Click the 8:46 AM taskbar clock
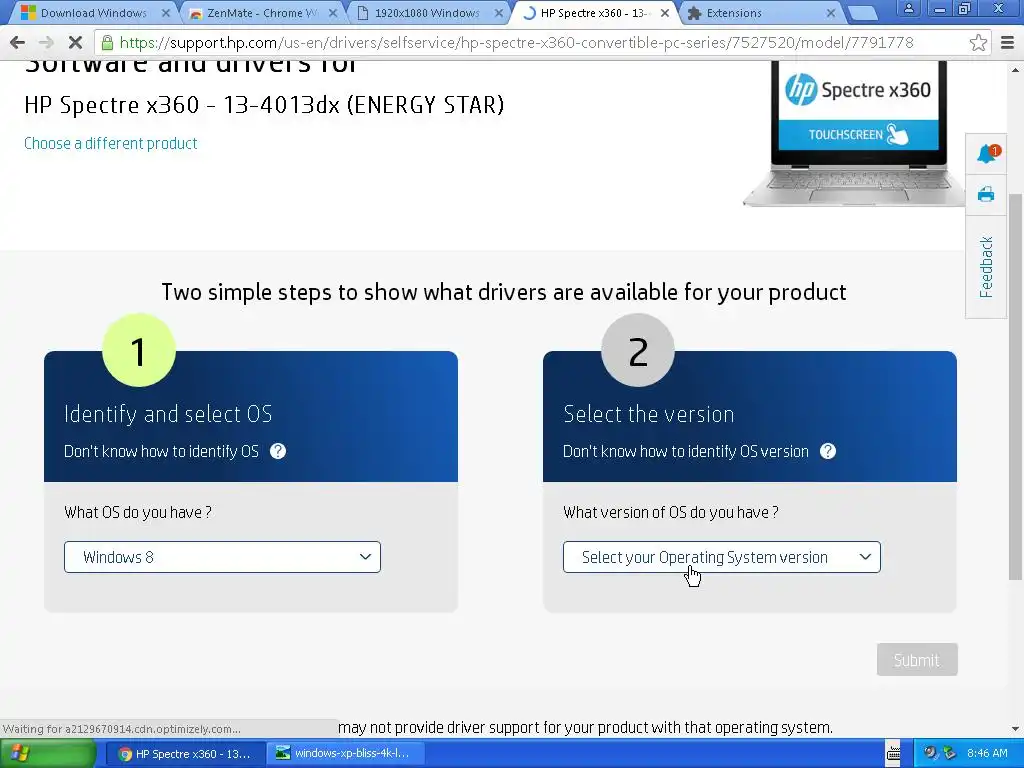The width and height of the screenshot is (1024, 768). tap(987, 754)
